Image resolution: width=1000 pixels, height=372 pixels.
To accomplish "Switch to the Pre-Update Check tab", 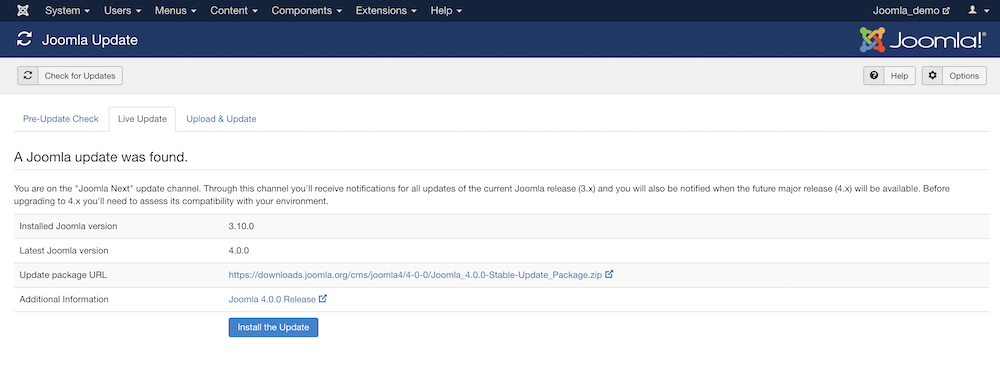I will pyautogui.click(x=61, y=119).
